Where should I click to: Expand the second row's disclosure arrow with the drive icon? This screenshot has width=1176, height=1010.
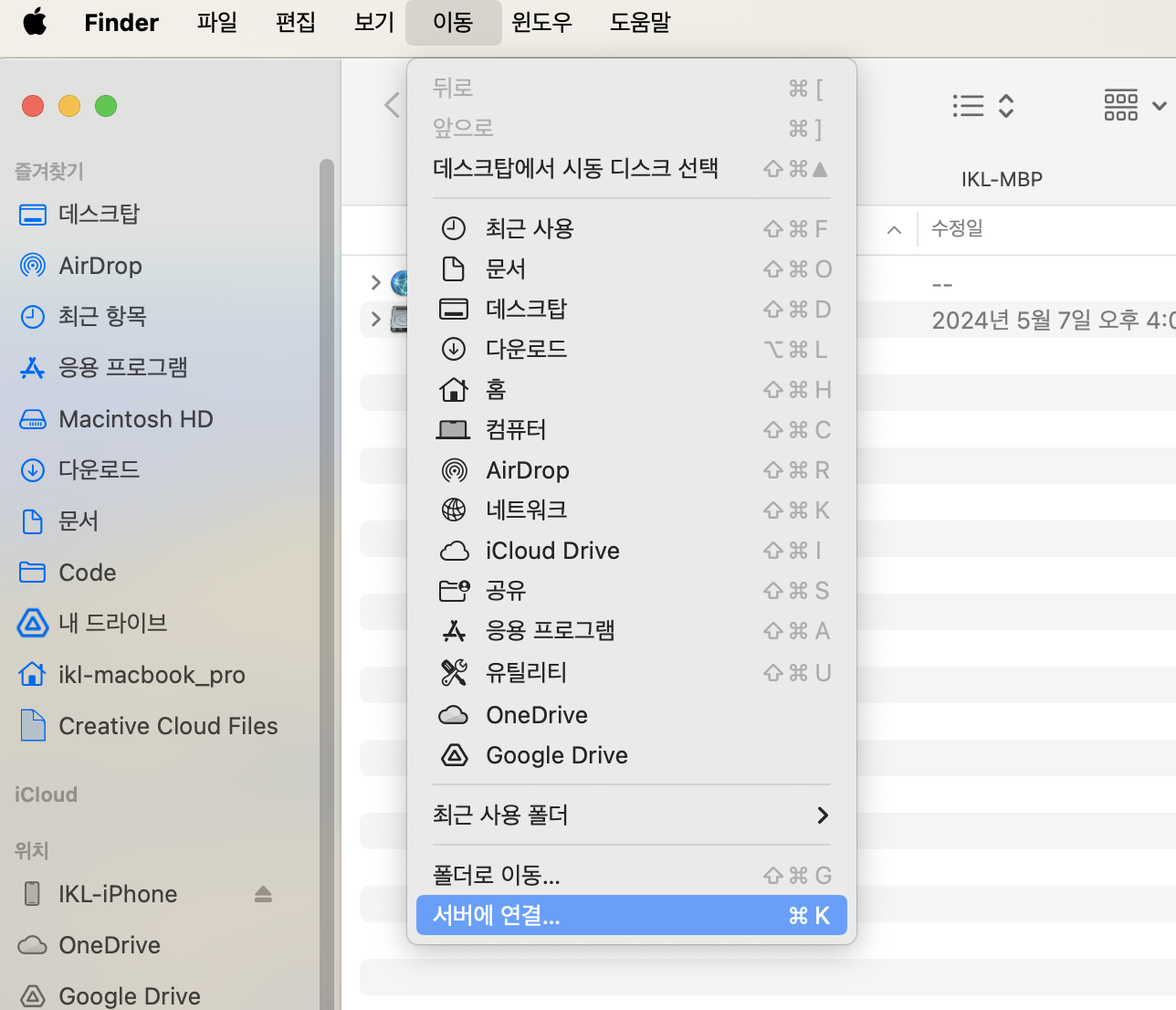tap(376, 319)
